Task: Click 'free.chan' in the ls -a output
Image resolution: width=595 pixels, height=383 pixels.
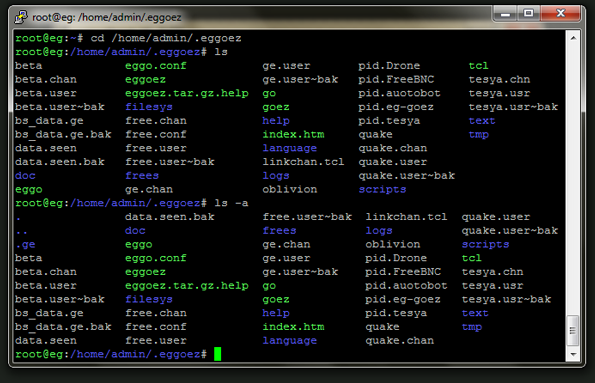Action: (156, 313)
